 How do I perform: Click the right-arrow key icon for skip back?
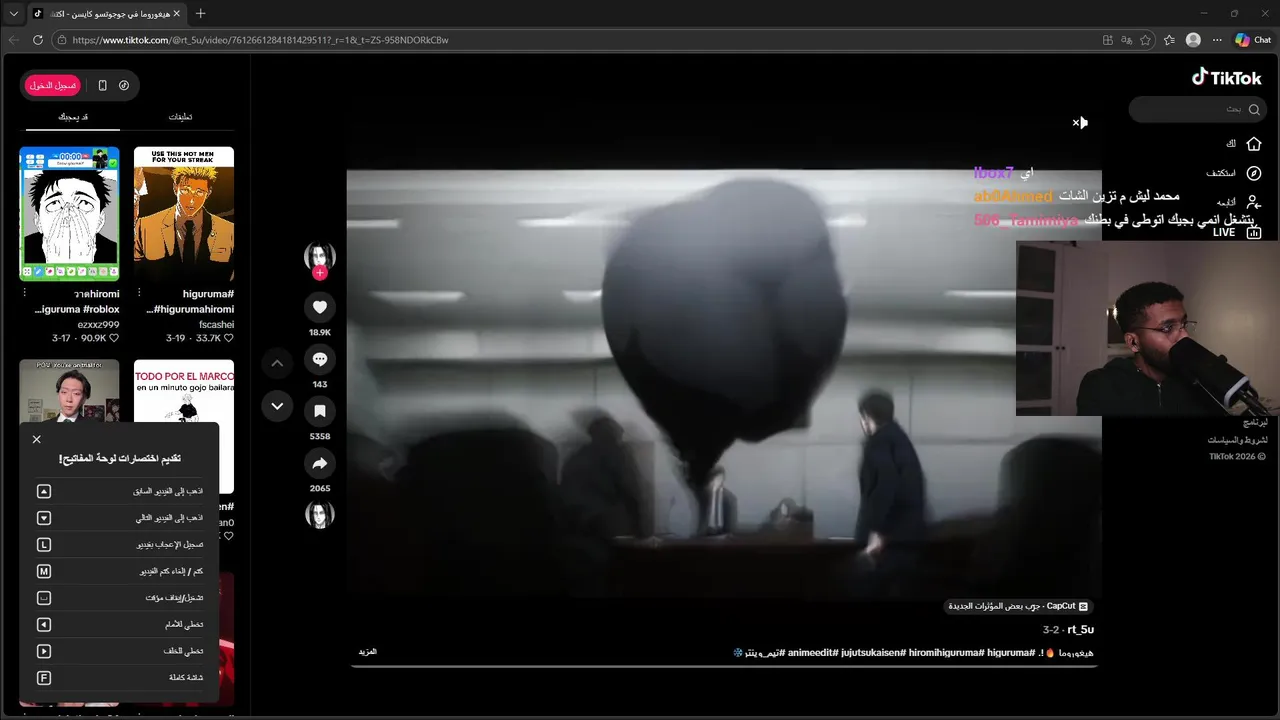tap(44, 651)
